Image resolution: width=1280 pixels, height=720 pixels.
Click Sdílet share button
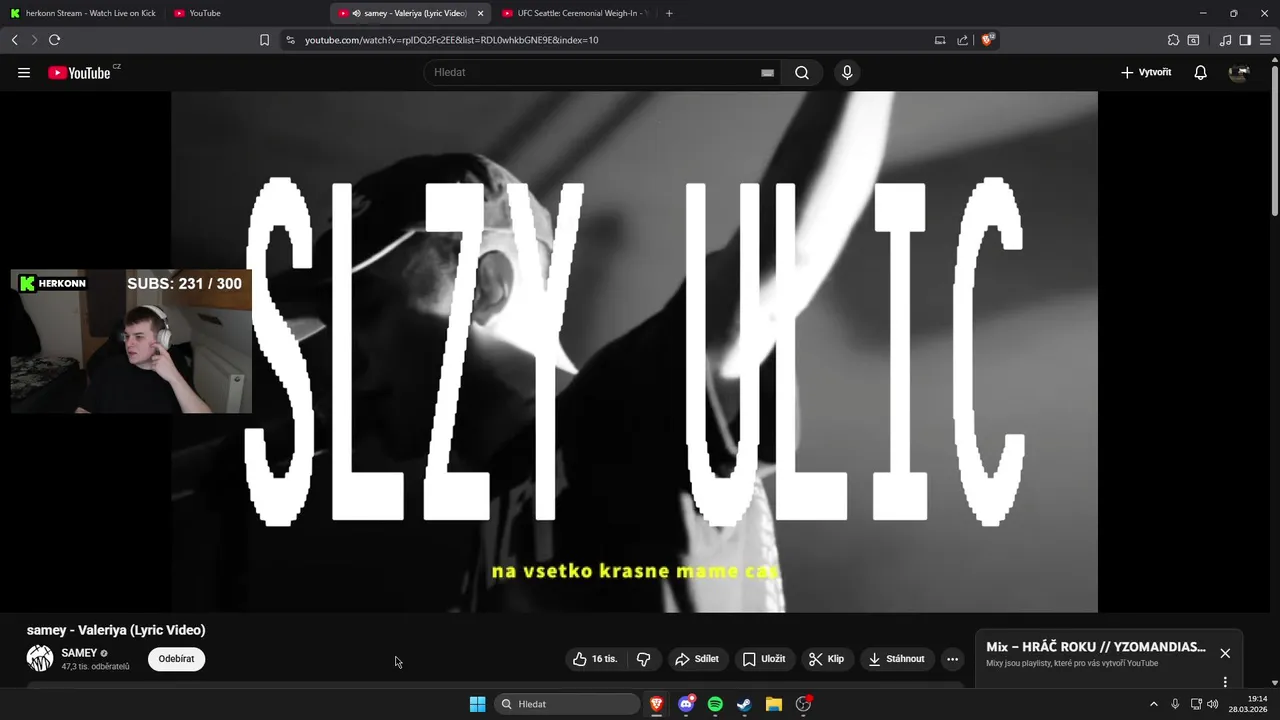(697, 659)
